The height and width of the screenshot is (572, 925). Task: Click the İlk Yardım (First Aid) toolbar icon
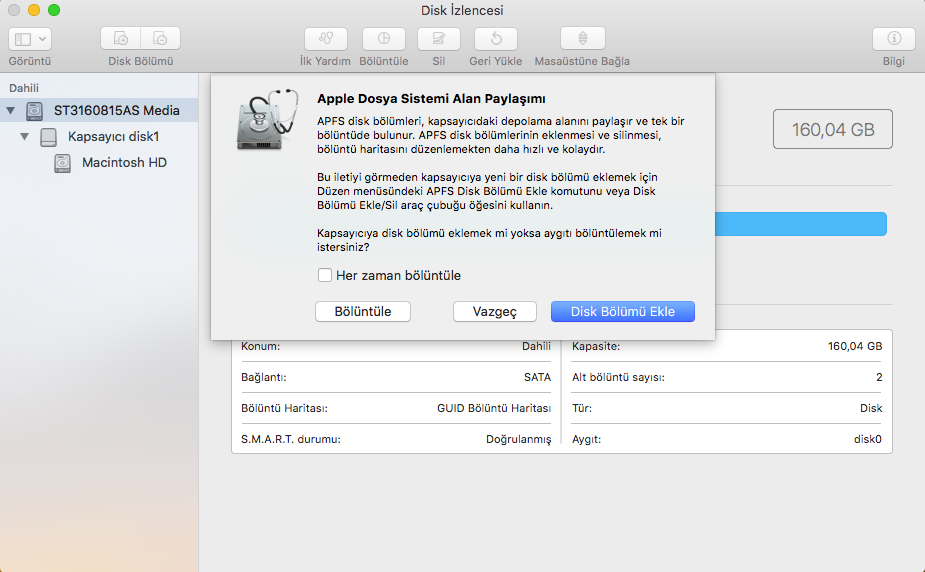pyautogui.click(x=325, y=39)
